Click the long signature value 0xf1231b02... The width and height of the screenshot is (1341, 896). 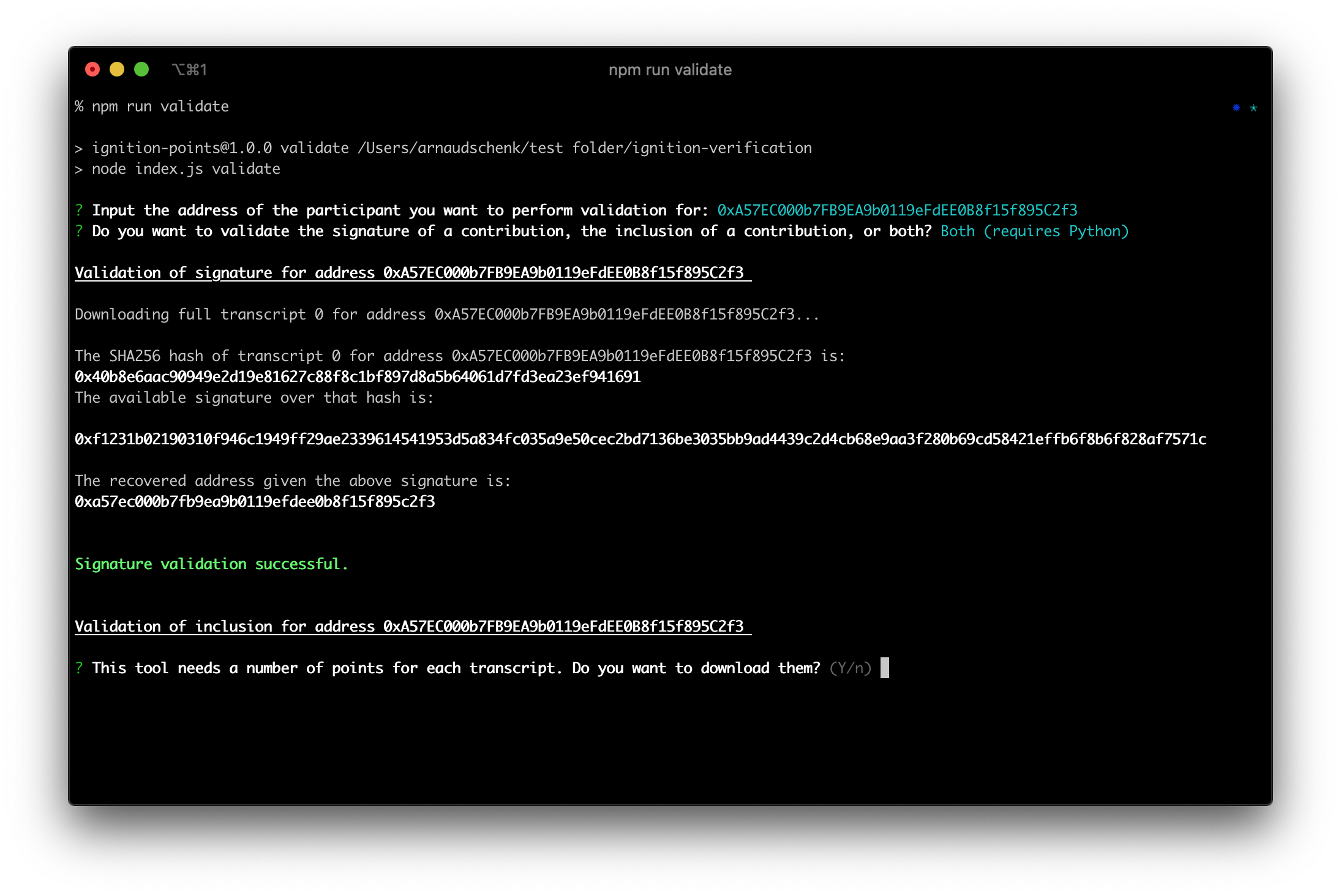coord(640,439)
